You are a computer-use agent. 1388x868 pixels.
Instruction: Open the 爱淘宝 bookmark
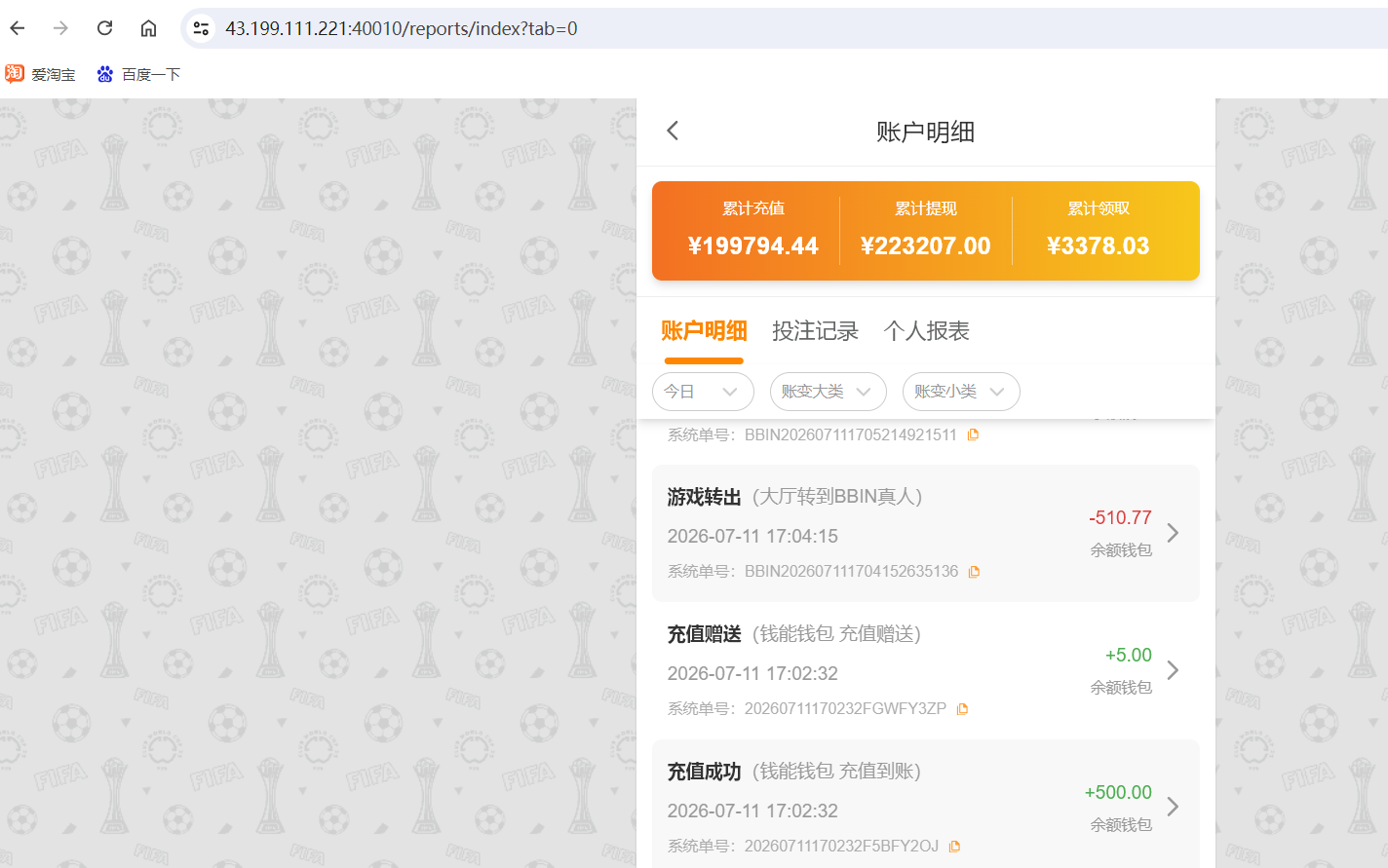click(40, 74)
